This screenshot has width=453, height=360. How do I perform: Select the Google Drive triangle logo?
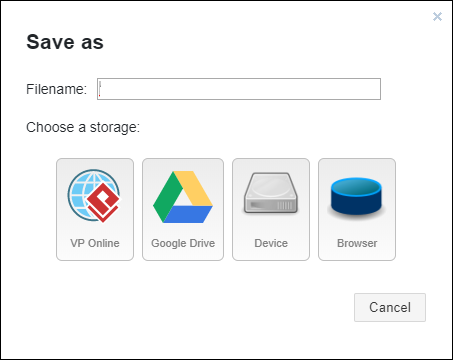[183, 197]
